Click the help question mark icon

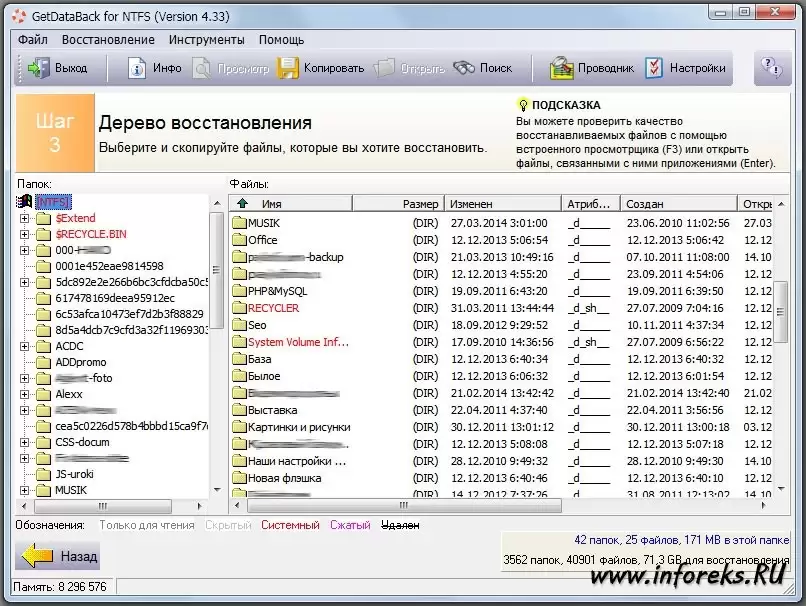pyautogui.click(x=772, y=68)
